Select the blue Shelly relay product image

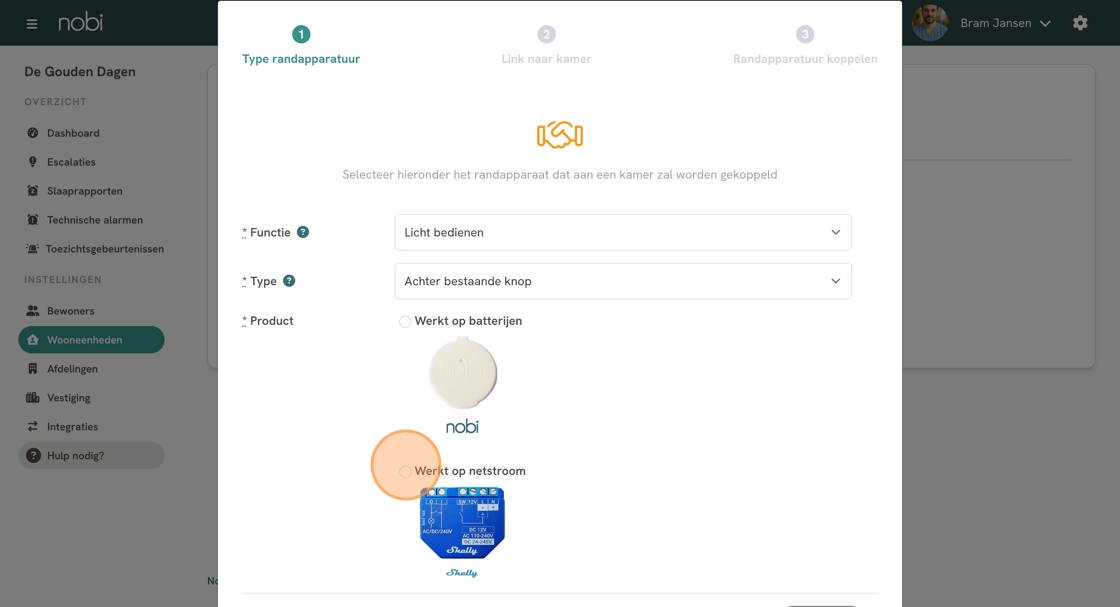(462, 523)
